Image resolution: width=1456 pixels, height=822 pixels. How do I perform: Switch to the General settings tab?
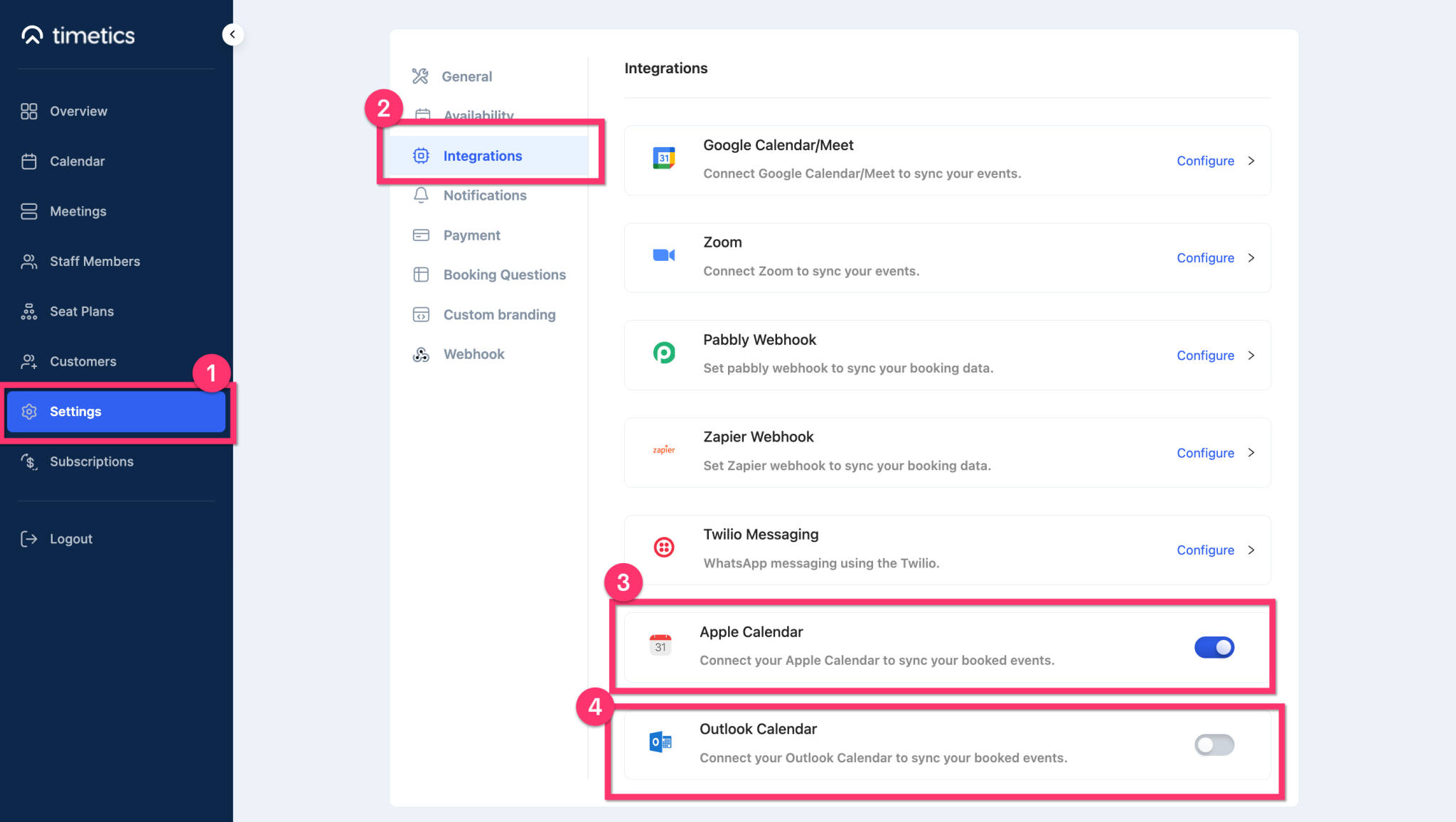pyautogui.click(x=467, y=76)
